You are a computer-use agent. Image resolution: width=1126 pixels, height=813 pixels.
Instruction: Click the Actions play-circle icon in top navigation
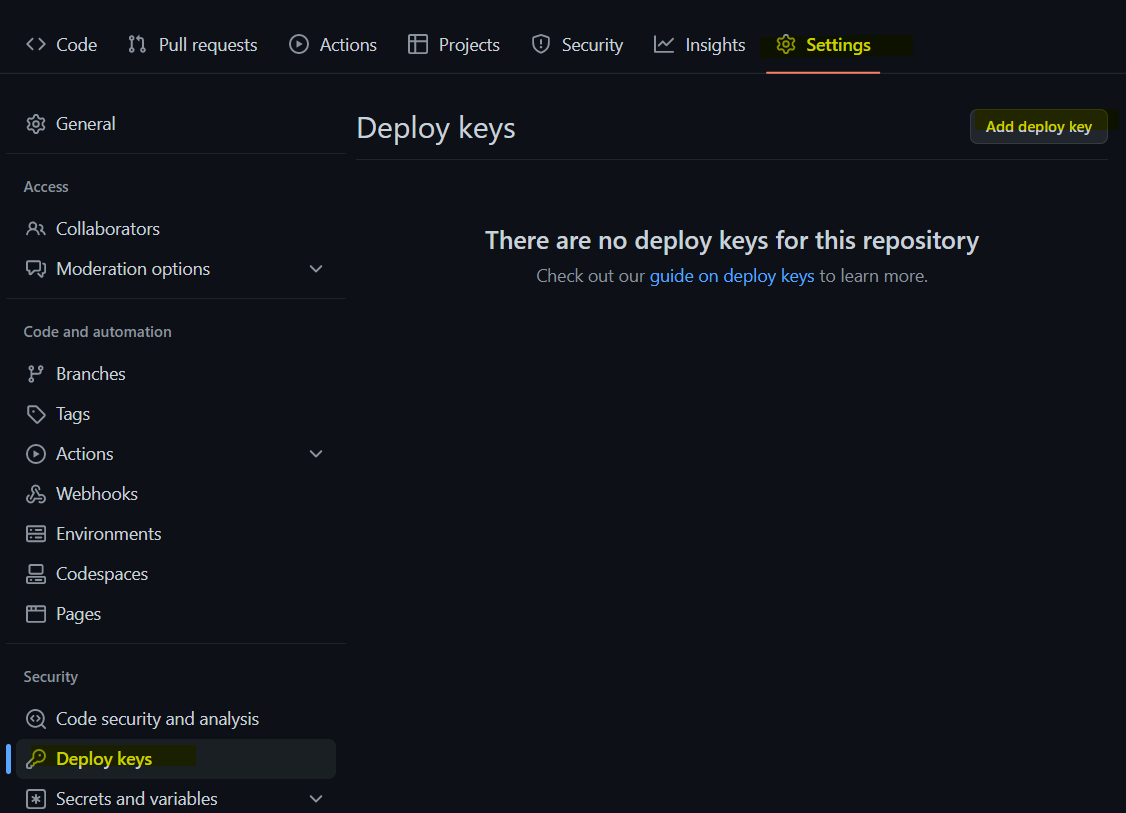299,45
